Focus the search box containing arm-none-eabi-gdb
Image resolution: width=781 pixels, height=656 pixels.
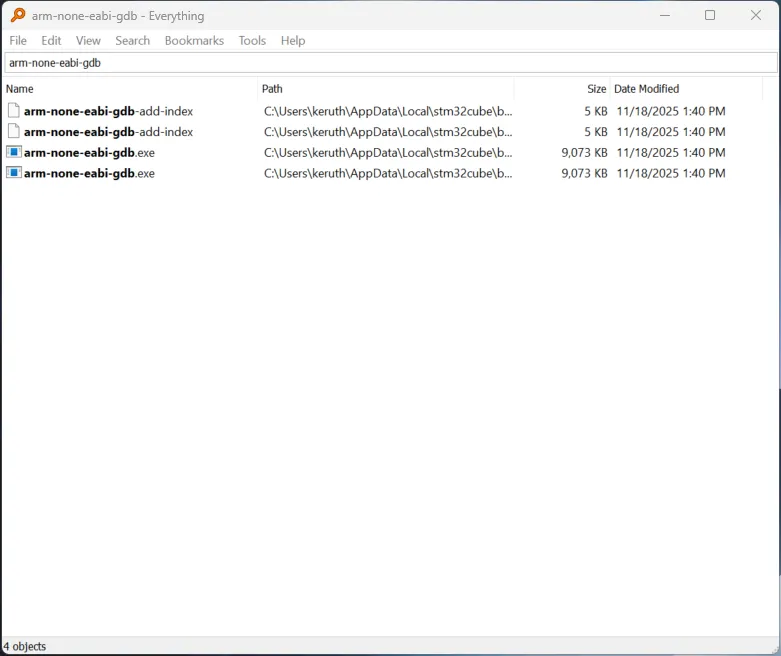(x=391, y=63)
